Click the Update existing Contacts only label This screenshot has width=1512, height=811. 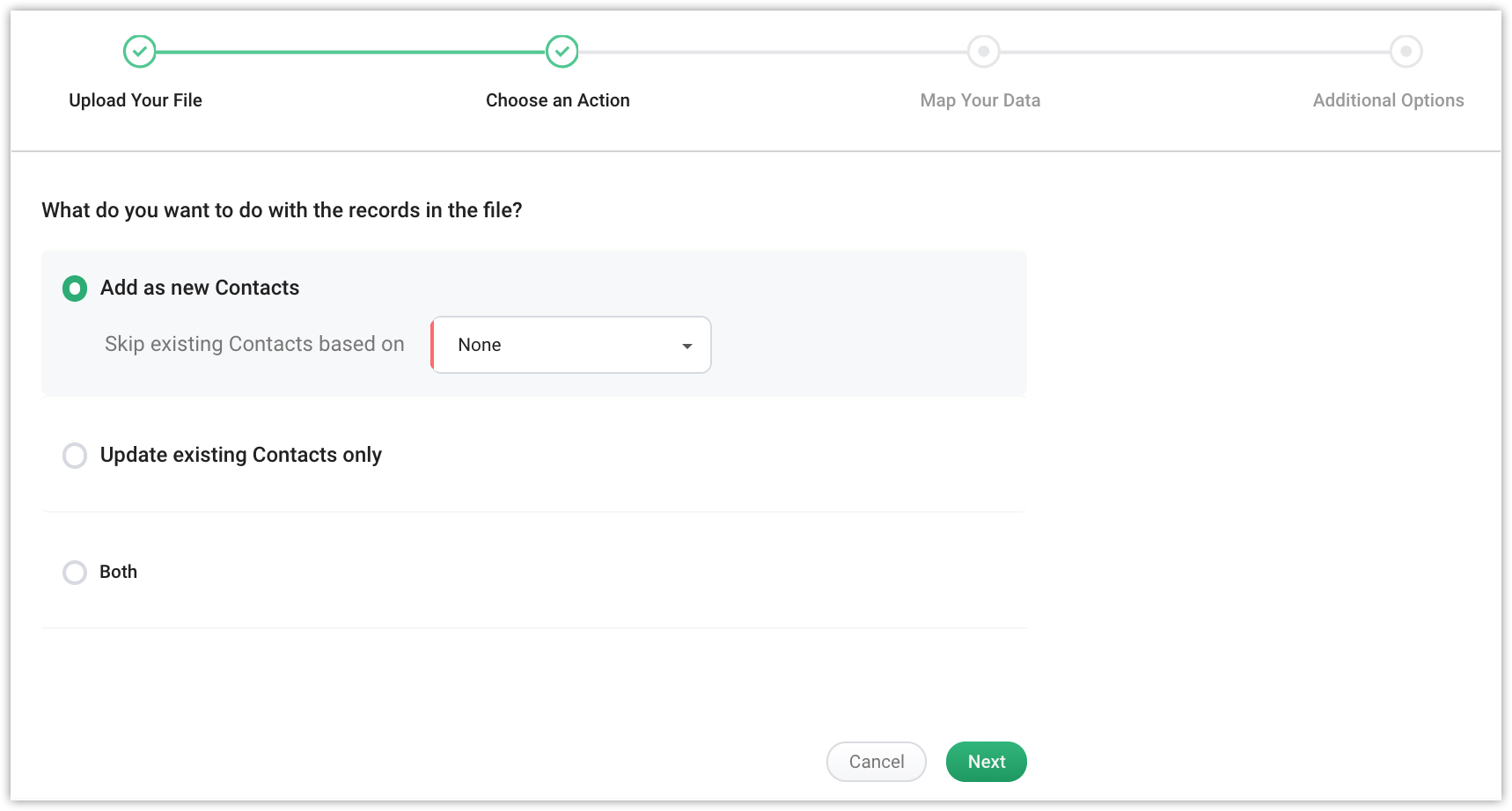point(241,455)
